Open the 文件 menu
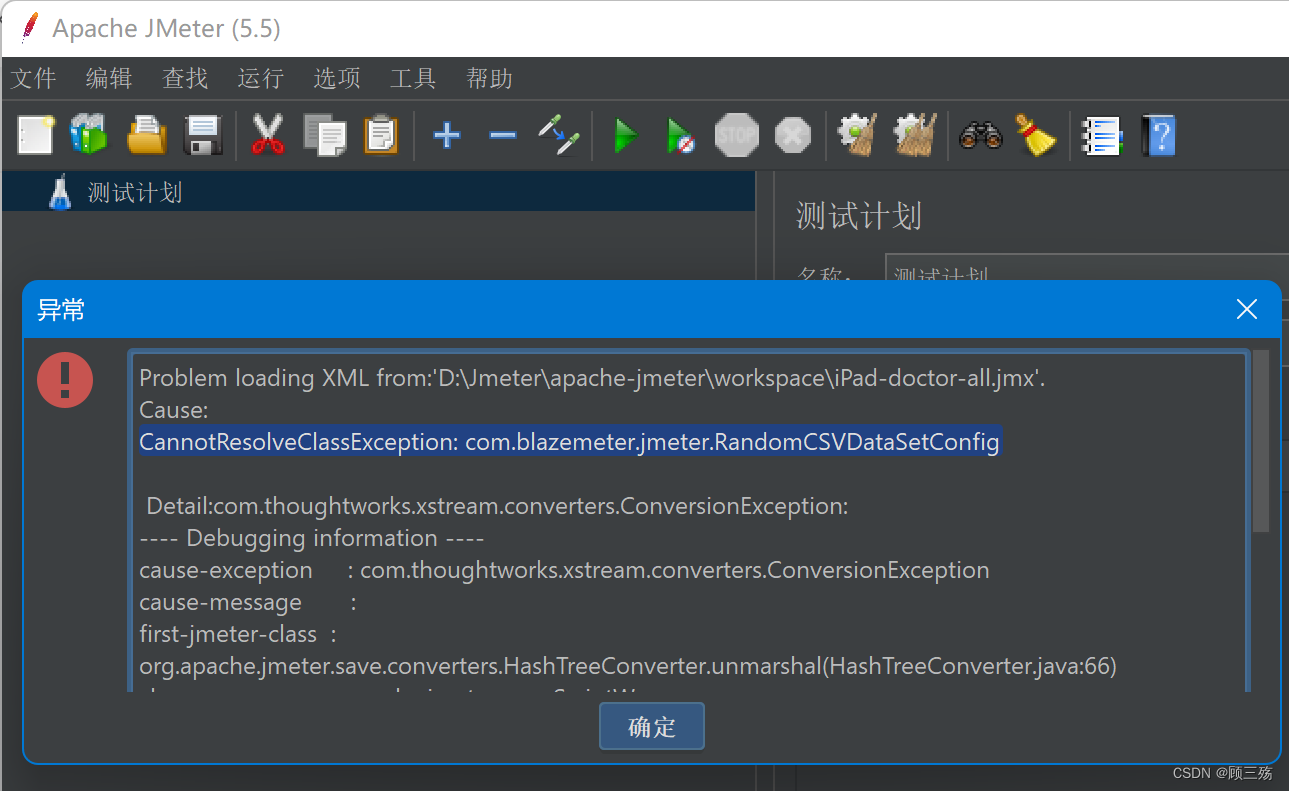1289x791 pixels. click(33, 78)
